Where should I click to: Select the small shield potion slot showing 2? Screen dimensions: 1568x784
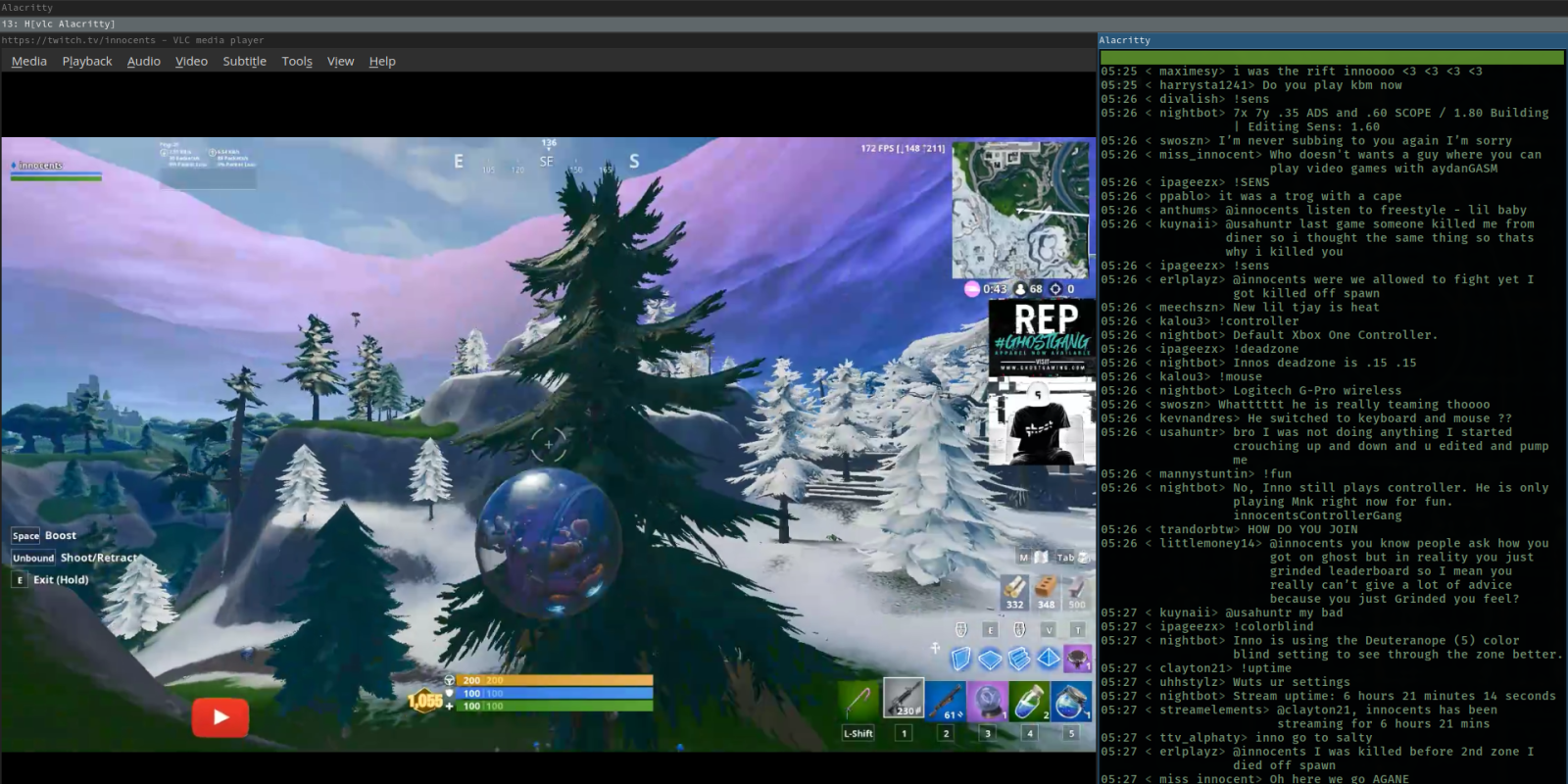pos(1029,701)
